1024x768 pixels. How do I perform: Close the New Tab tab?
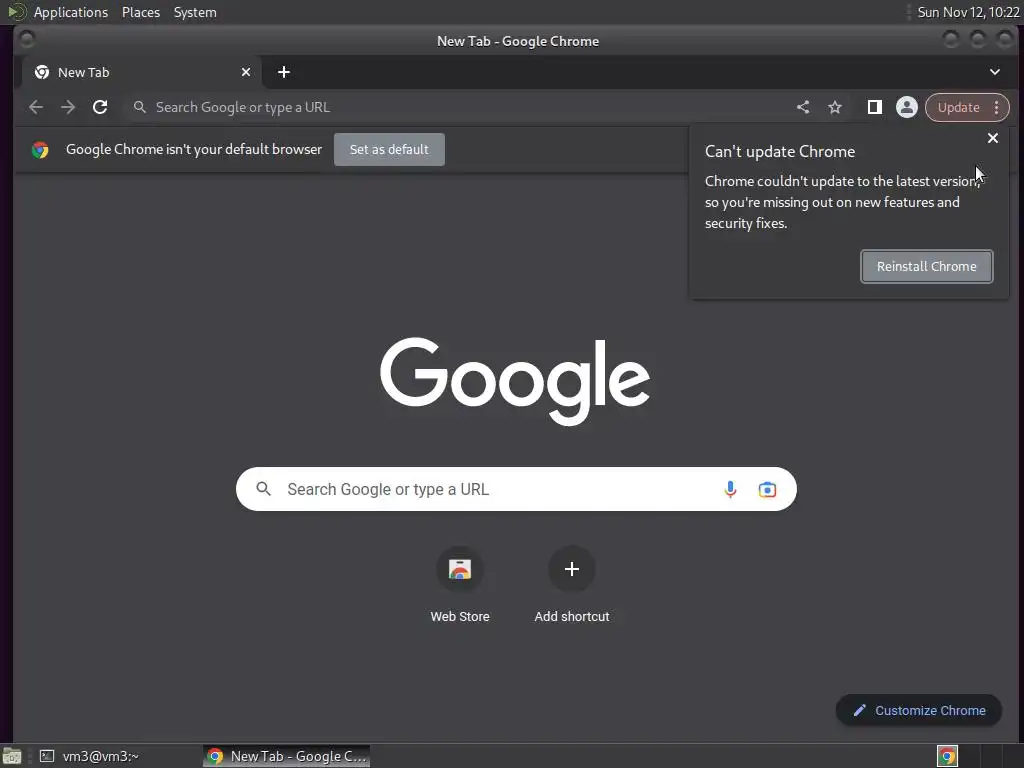click(246, 72)
